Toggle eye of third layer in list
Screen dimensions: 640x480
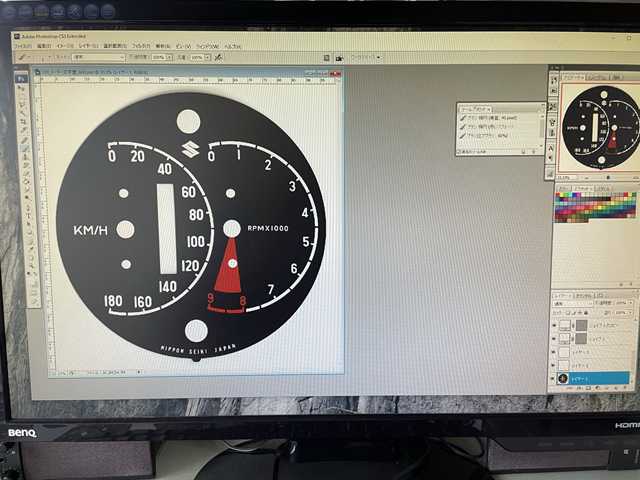coord(554,352)
